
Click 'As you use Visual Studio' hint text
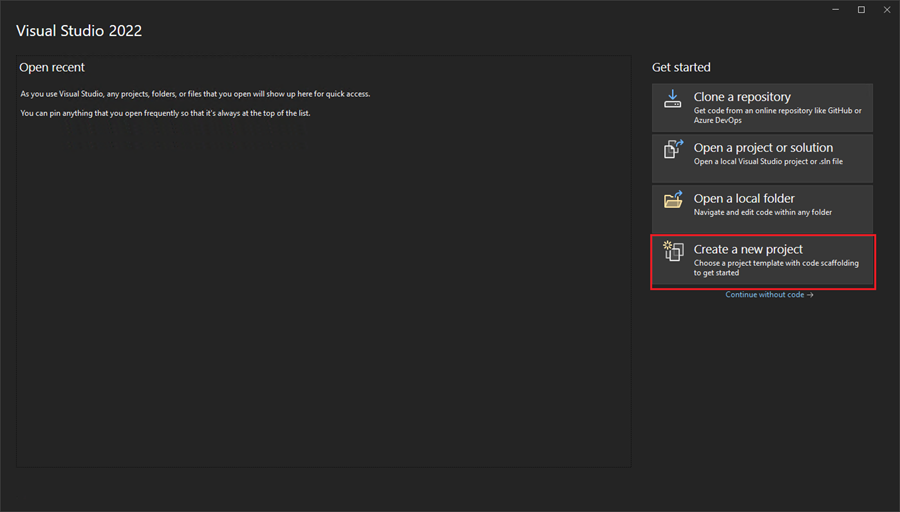pyautogui.click(x=195, y=94)
